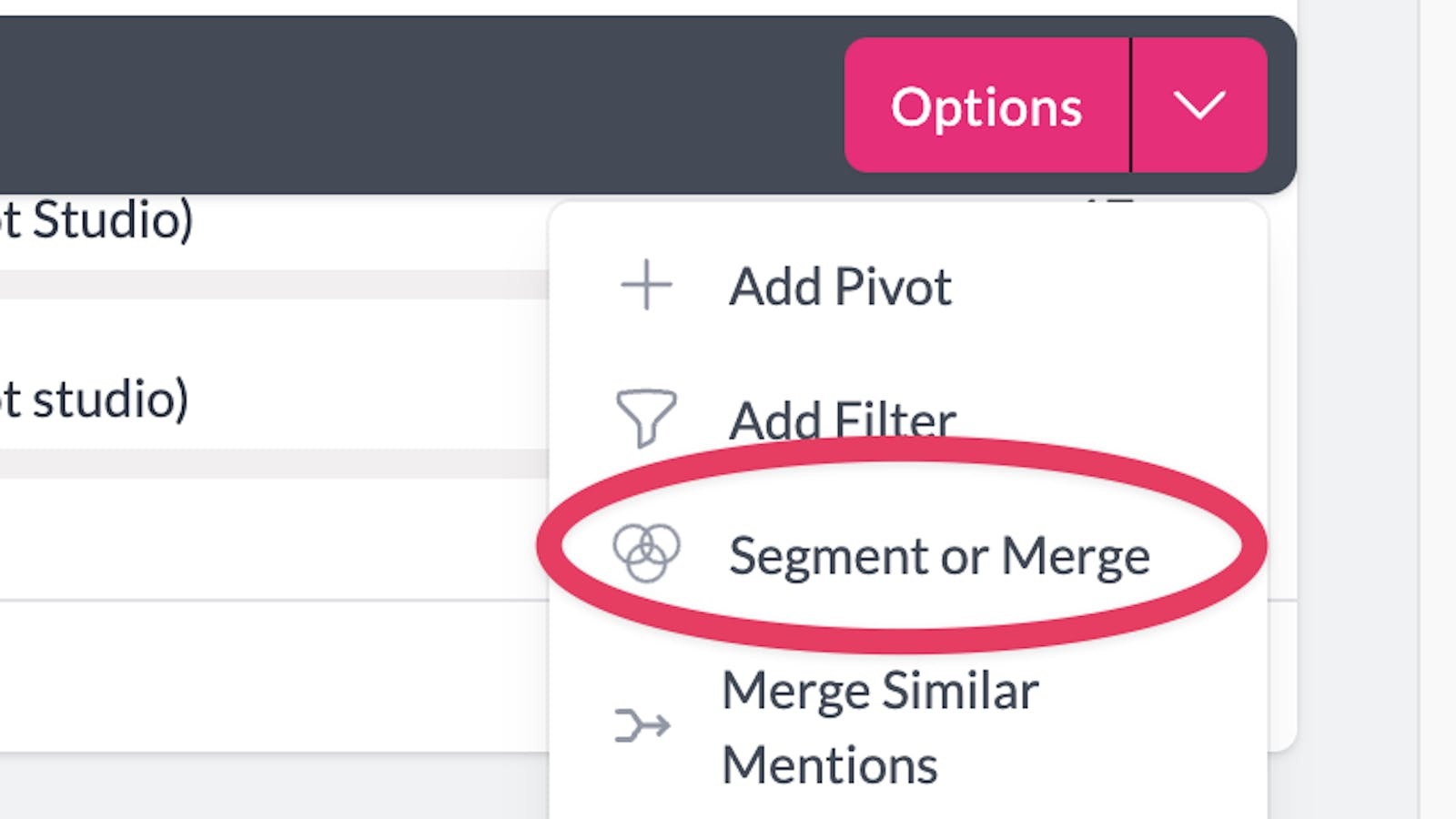This screenshot has width=1456, height=819.
Task: Click the plus icon beside Add Pivot
Action: (x=646, y=286)
